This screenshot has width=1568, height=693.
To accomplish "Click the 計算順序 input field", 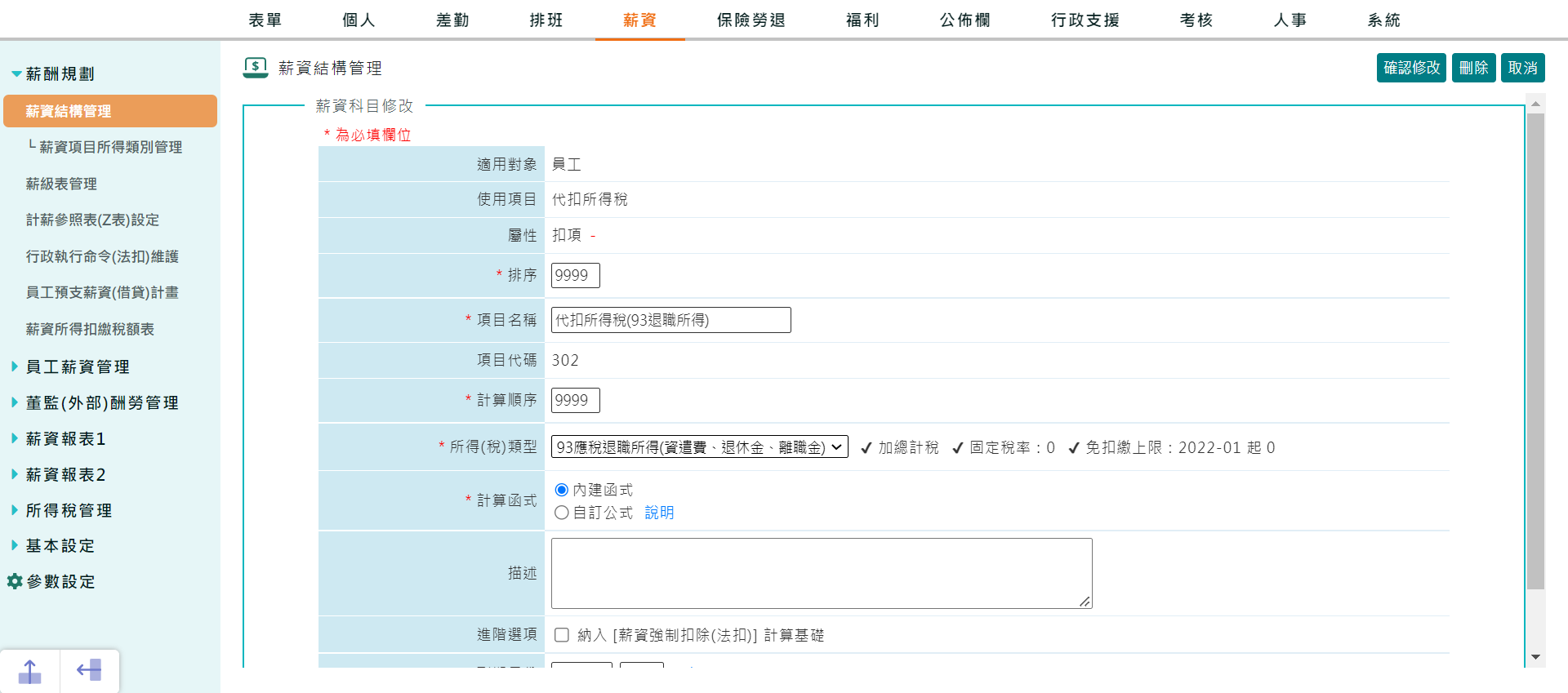I will (576, 400).
